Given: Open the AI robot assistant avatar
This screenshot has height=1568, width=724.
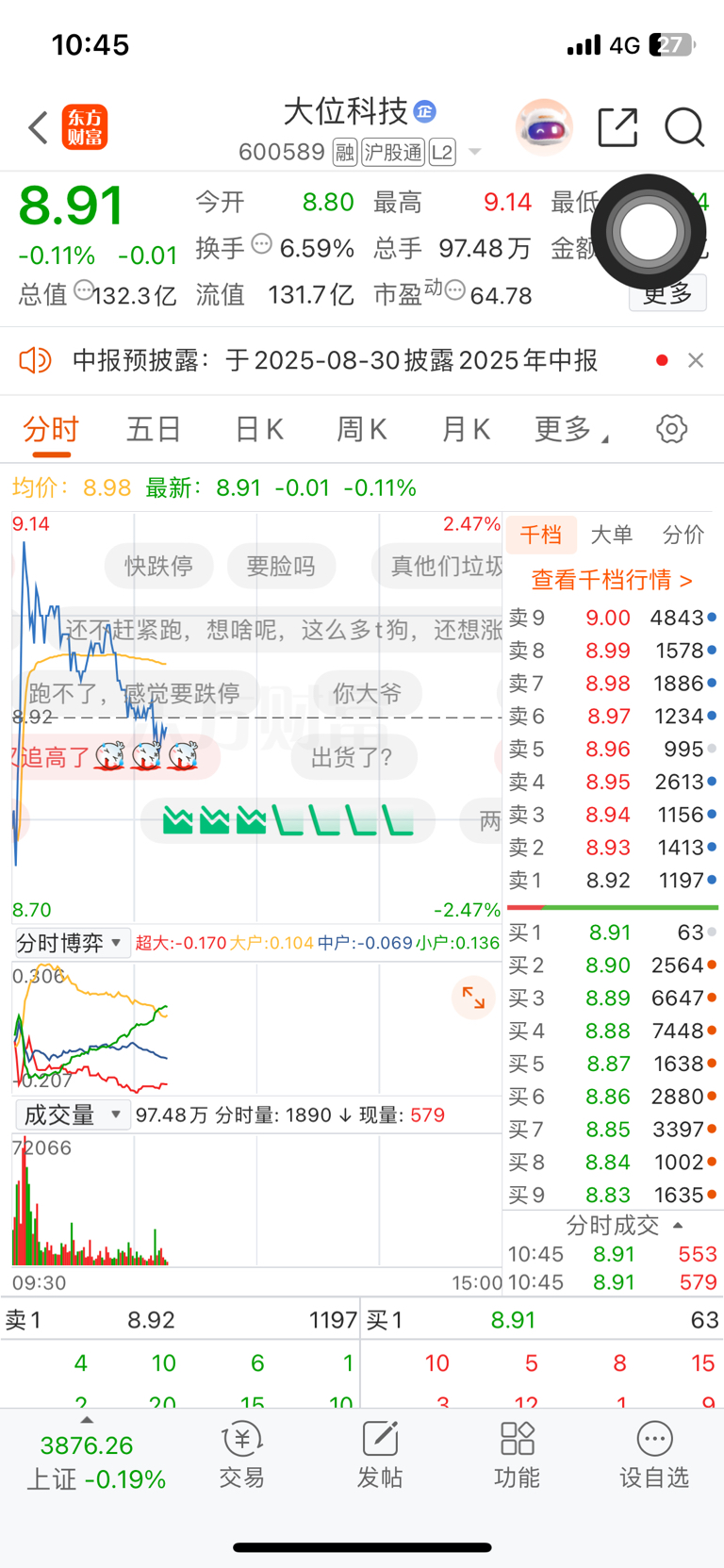Looking at the screenshot, I should (x=545, y=127).
